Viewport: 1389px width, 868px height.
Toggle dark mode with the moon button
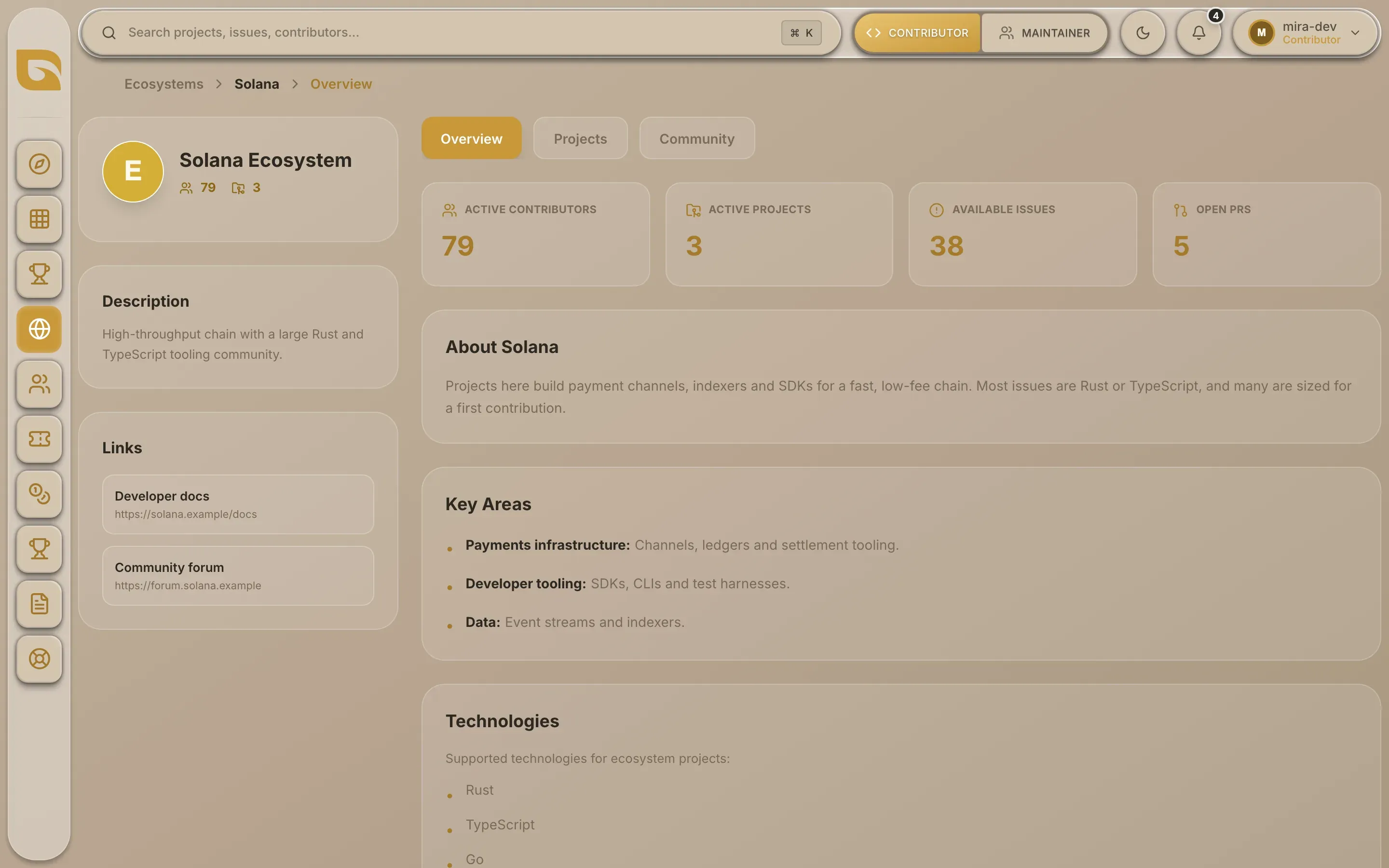coord(1143,33)
